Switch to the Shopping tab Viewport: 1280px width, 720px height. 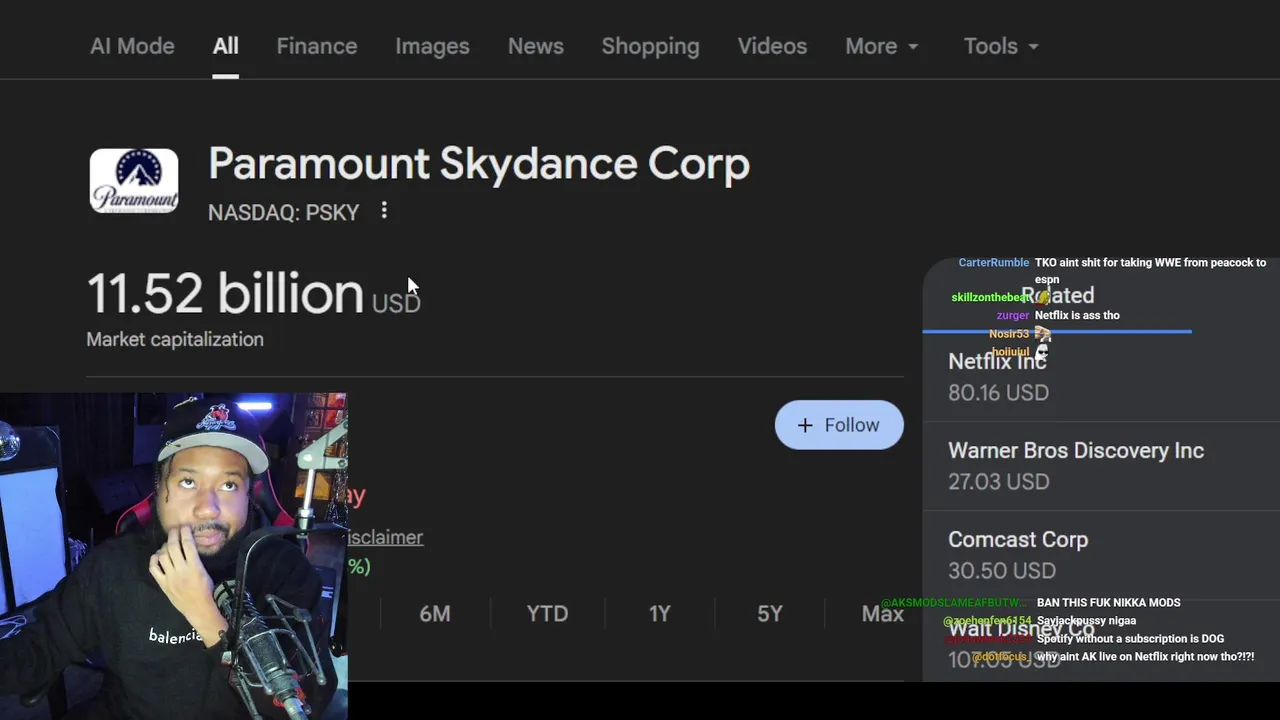tap(650, 46)
